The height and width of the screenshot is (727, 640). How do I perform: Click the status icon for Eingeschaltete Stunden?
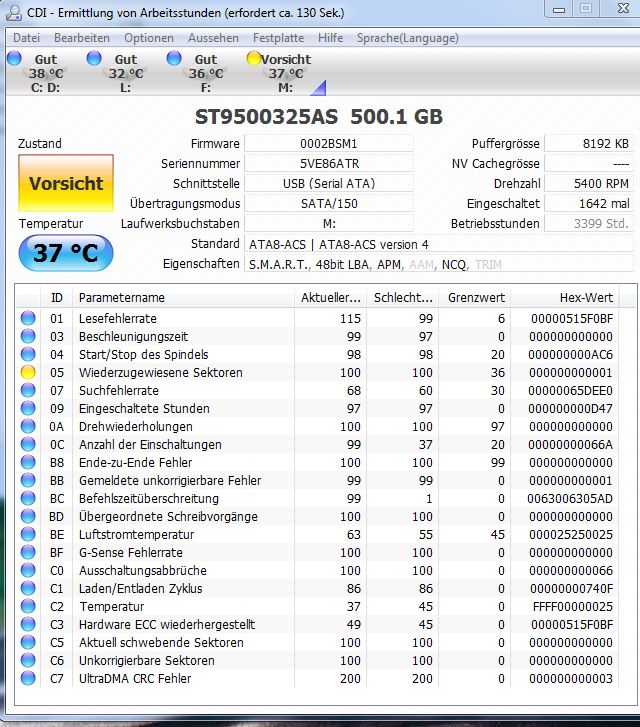28,408
